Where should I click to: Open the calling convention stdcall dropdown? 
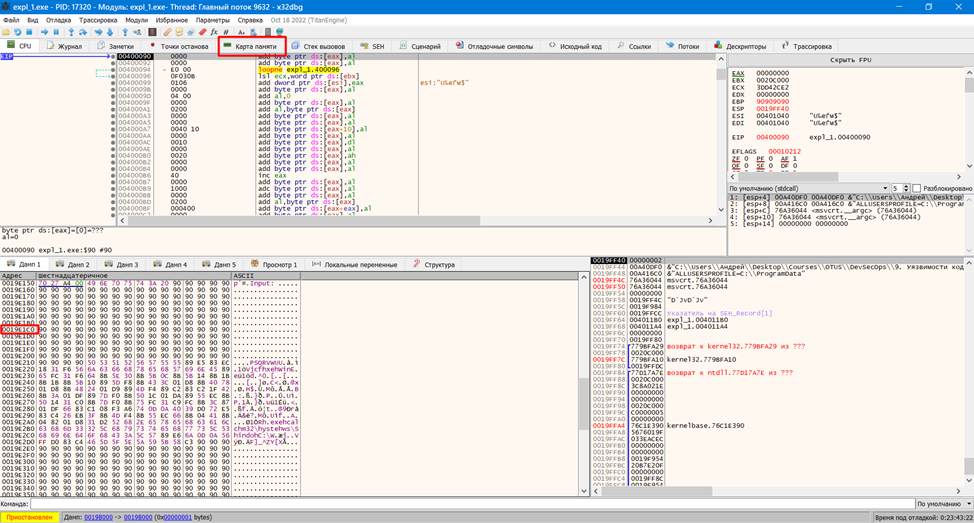[806, 188]
